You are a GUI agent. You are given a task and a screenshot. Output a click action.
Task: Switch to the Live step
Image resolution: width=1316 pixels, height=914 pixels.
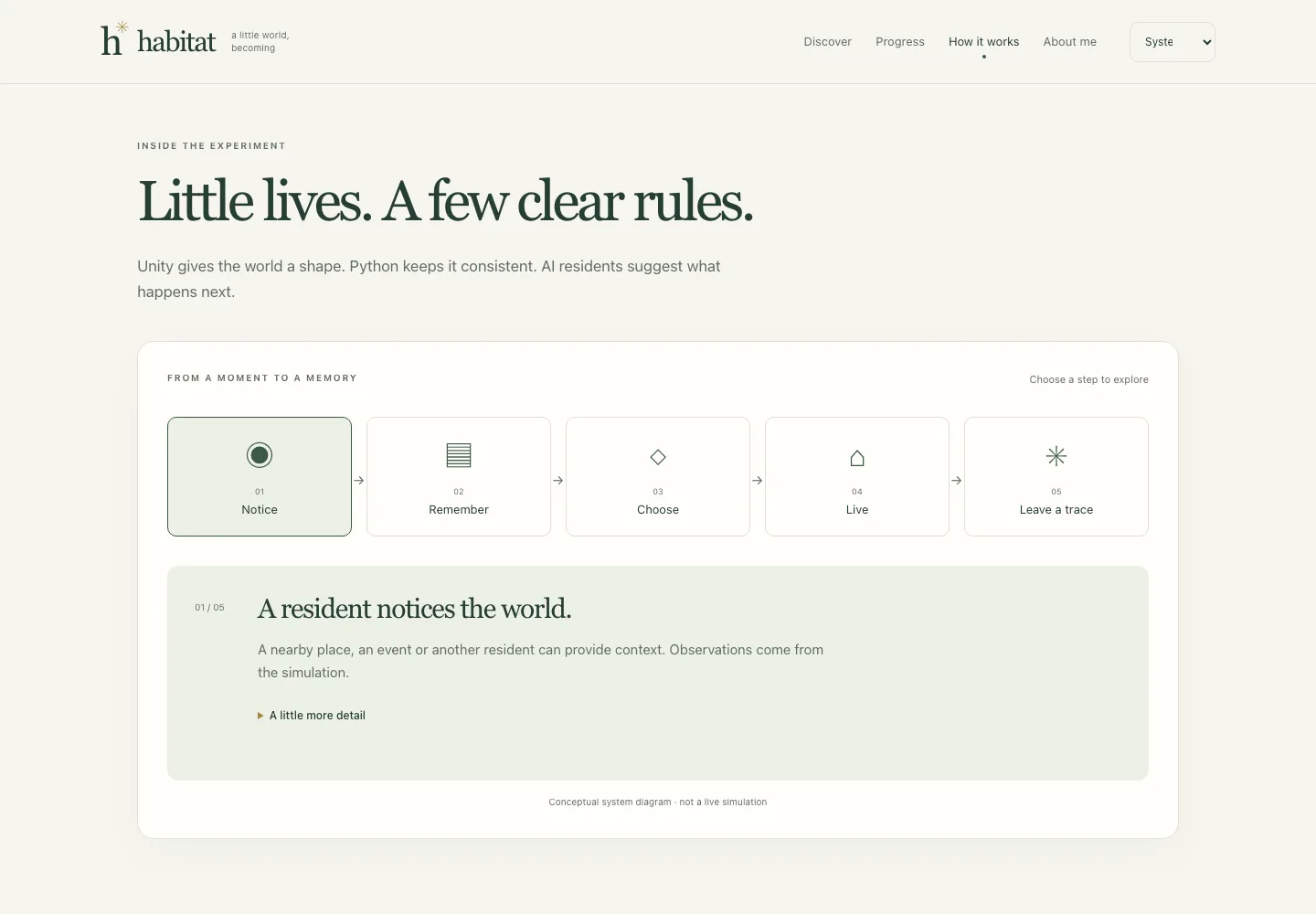tap(857, 476)
